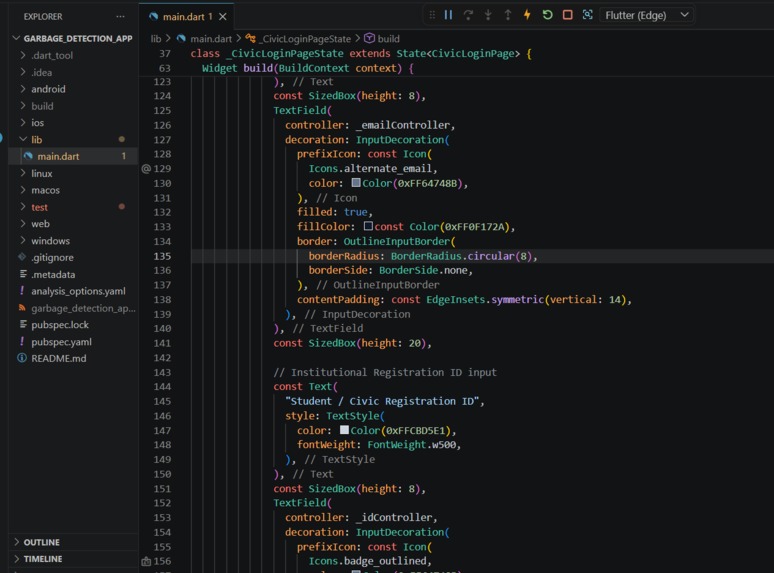Viewport: 774px width, 573px height.
Task: Expand the TIMELINE panel
Action: 73,559
